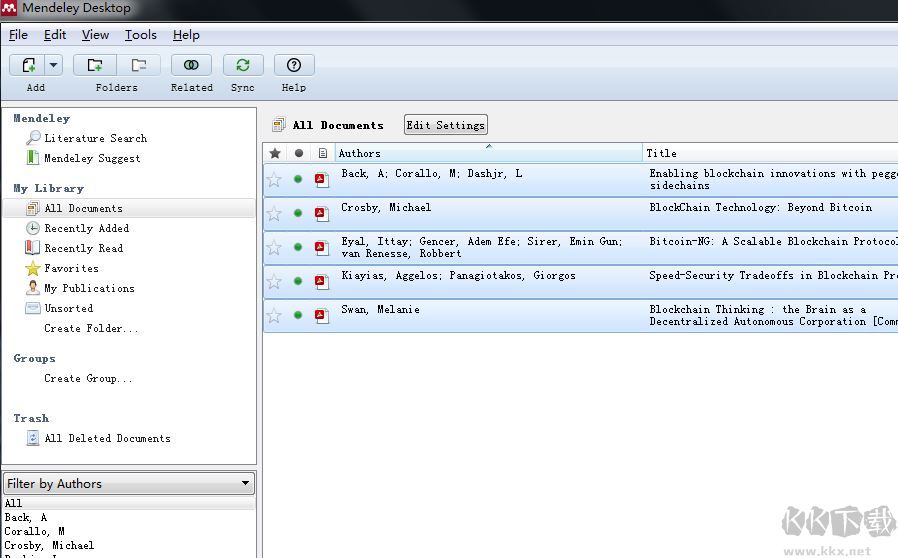Open My Publications in sidebar

[x=89, y=288]
